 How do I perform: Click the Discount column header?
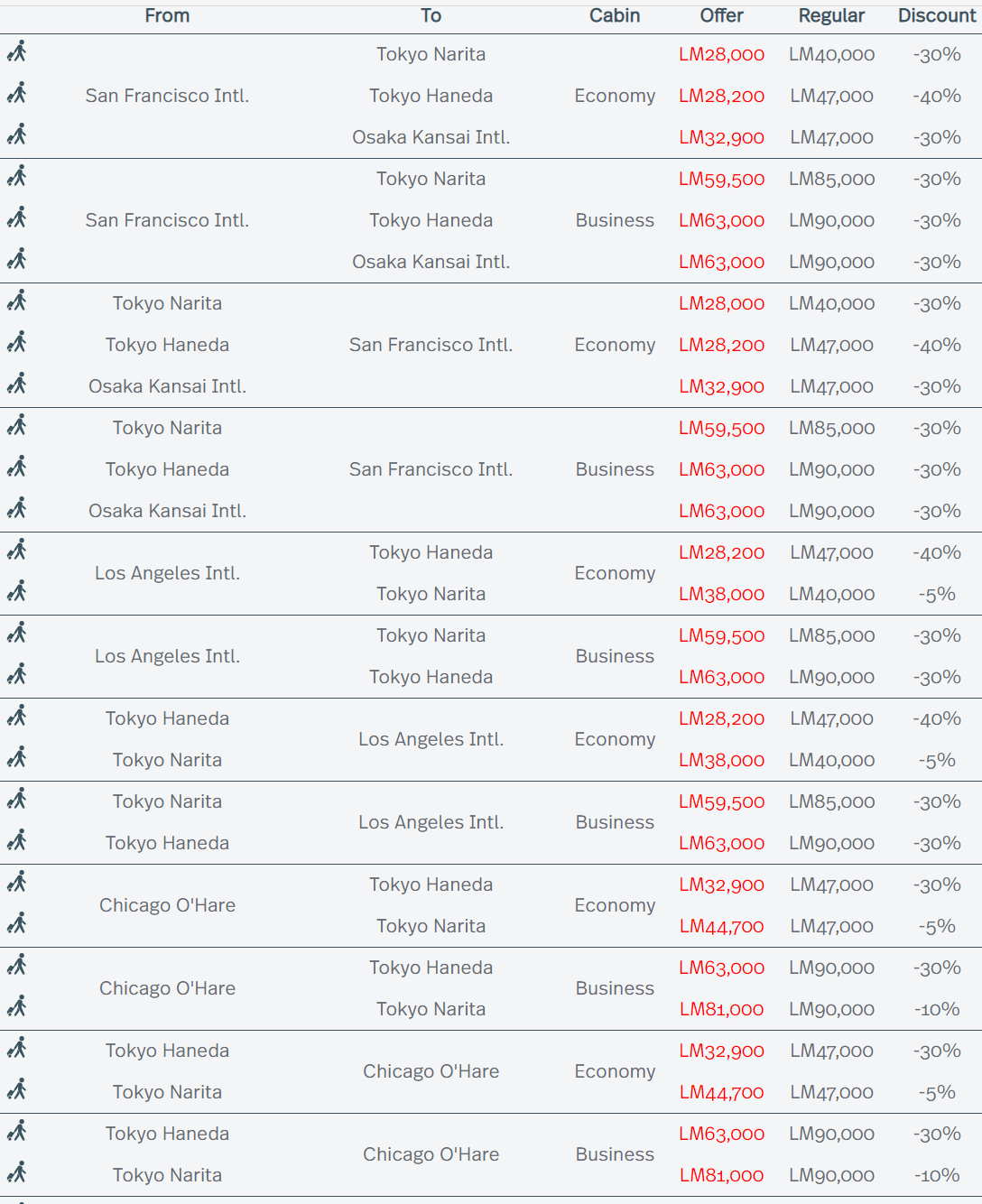(937, 16)
